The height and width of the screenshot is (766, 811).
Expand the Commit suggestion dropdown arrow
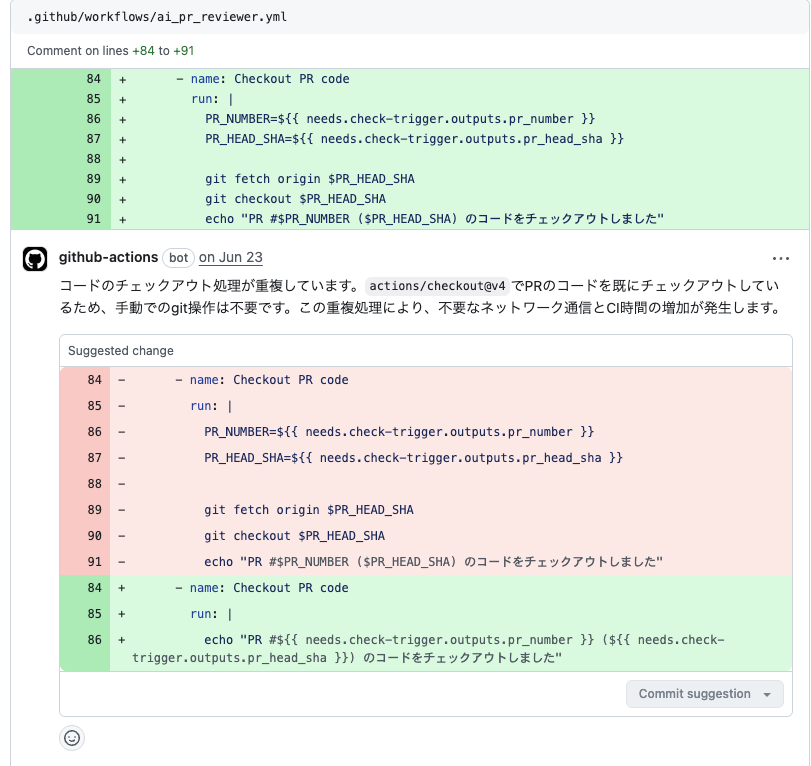767,694
